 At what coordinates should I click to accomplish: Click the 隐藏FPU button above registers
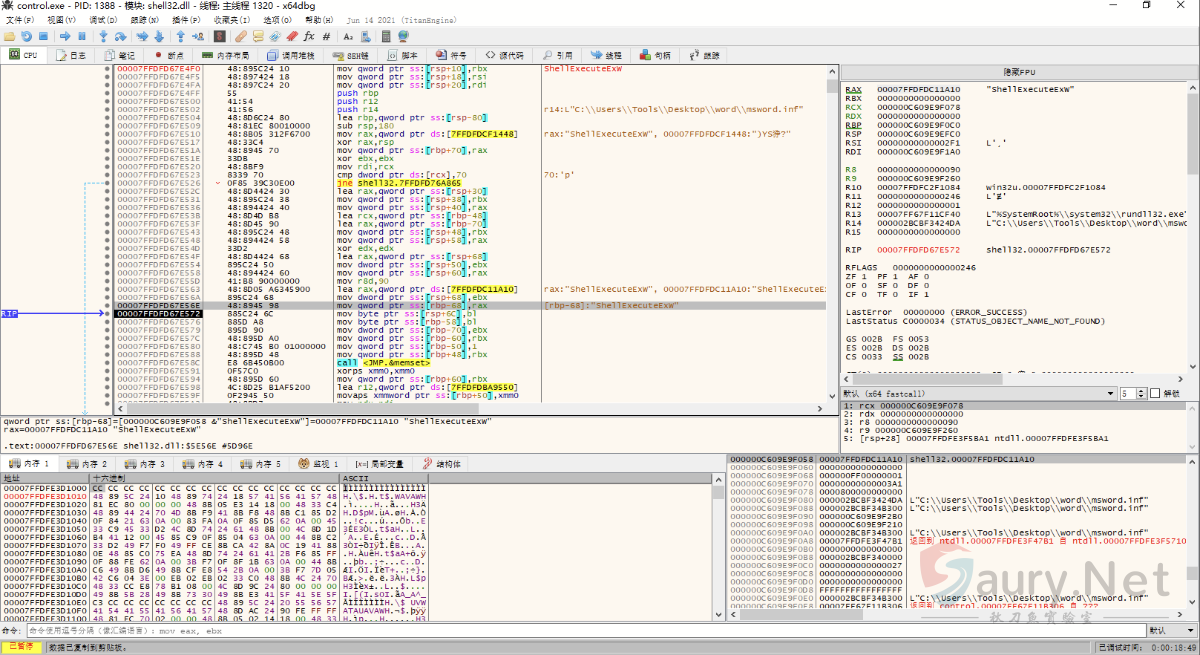[x=1018, y=73]
